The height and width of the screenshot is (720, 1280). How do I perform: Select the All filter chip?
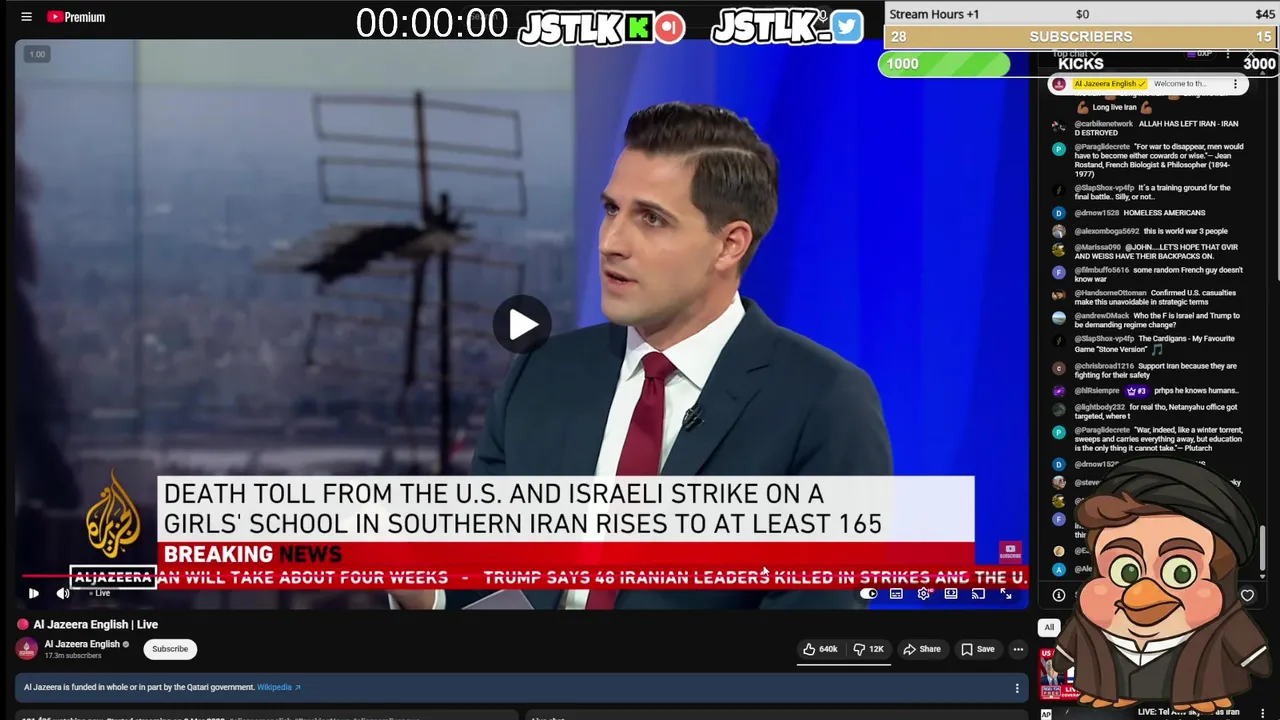point(1049,628)
